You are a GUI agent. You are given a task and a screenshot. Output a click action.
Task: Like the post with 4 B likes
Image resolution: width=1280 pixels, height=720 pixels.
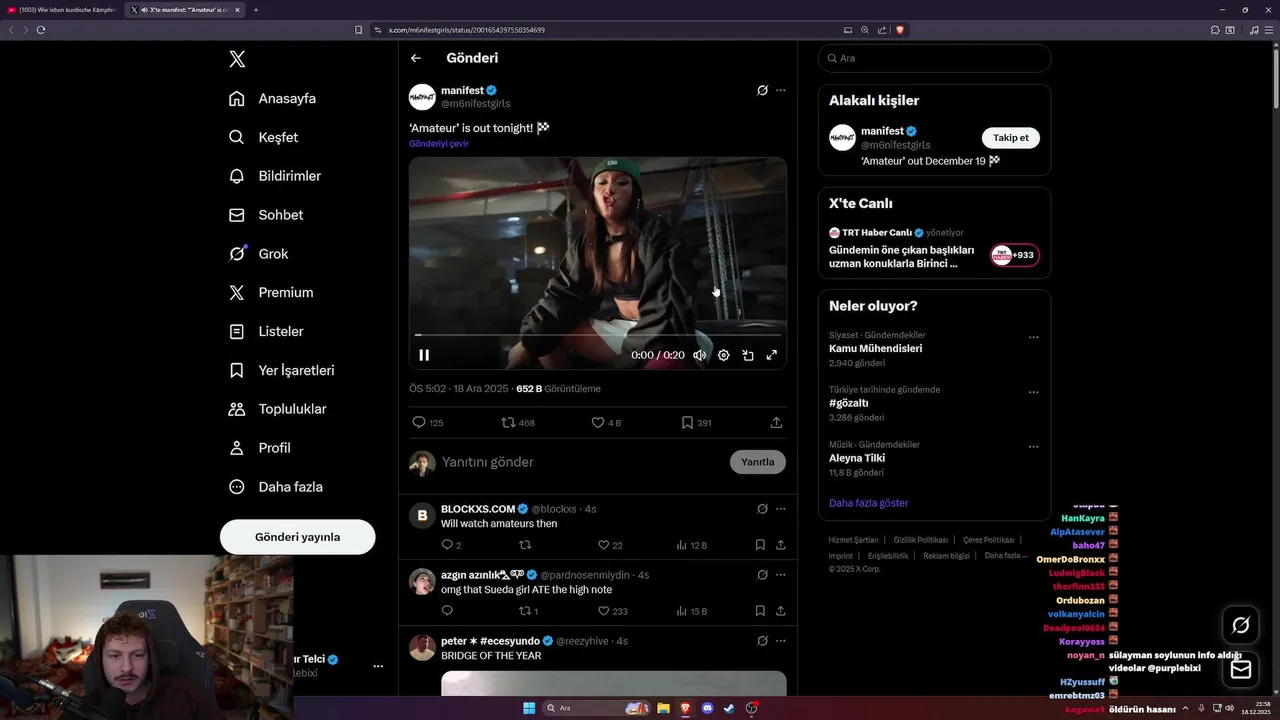606,423
